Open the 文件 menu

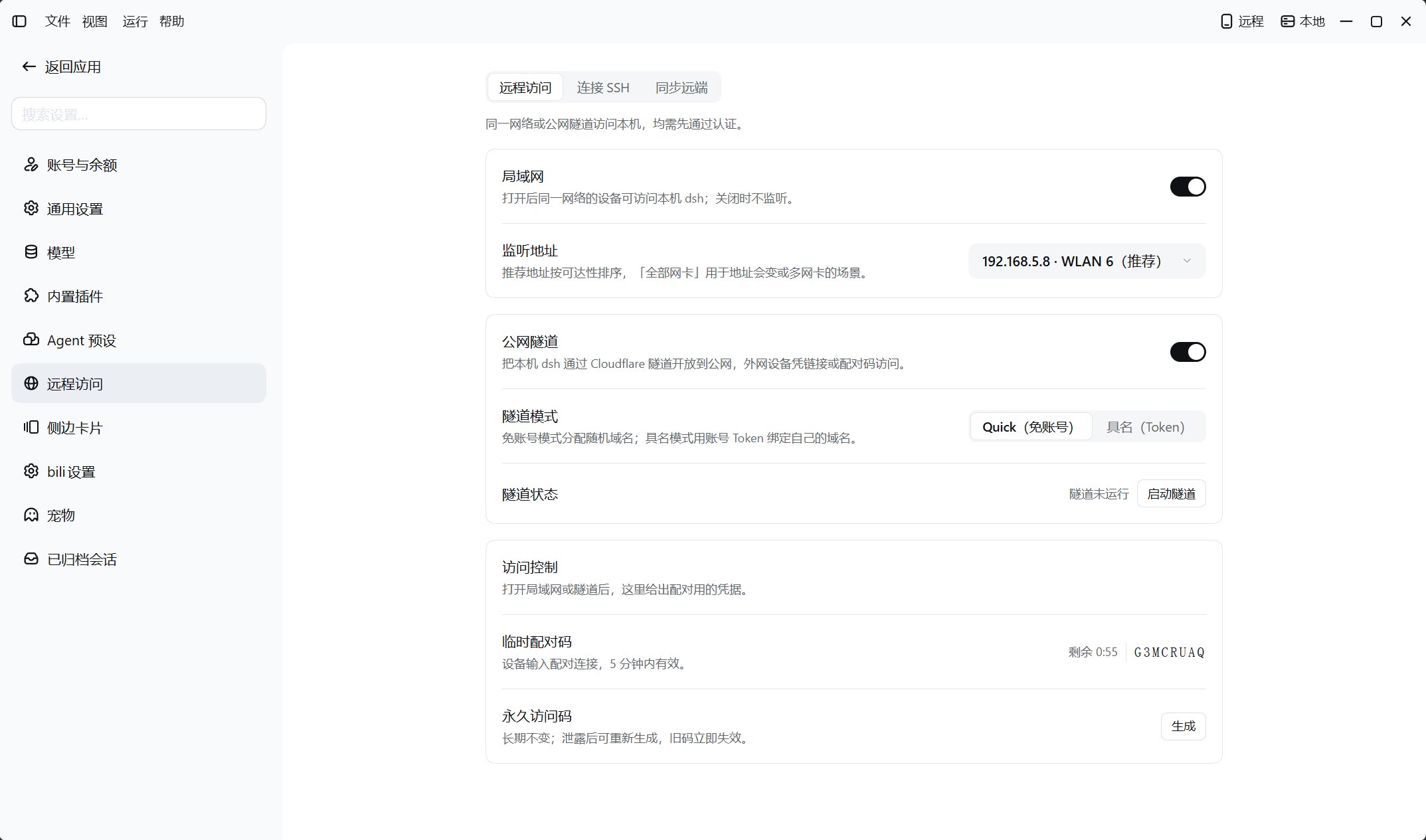click(x=58, y=21)
